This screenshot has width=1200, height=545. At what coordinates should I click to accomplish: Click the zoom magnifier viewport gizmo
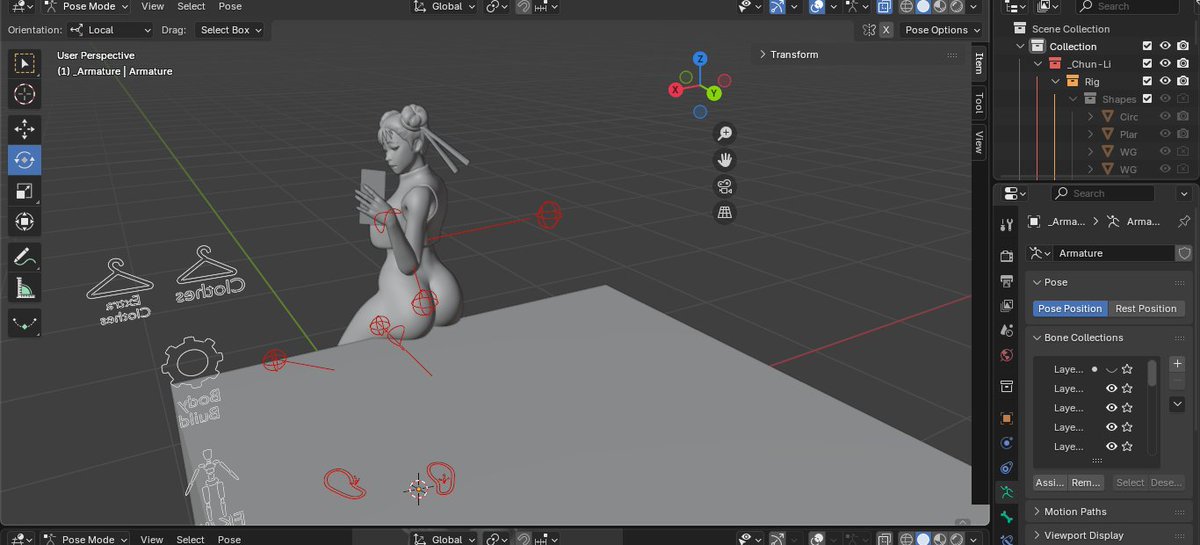pos(725,134)
